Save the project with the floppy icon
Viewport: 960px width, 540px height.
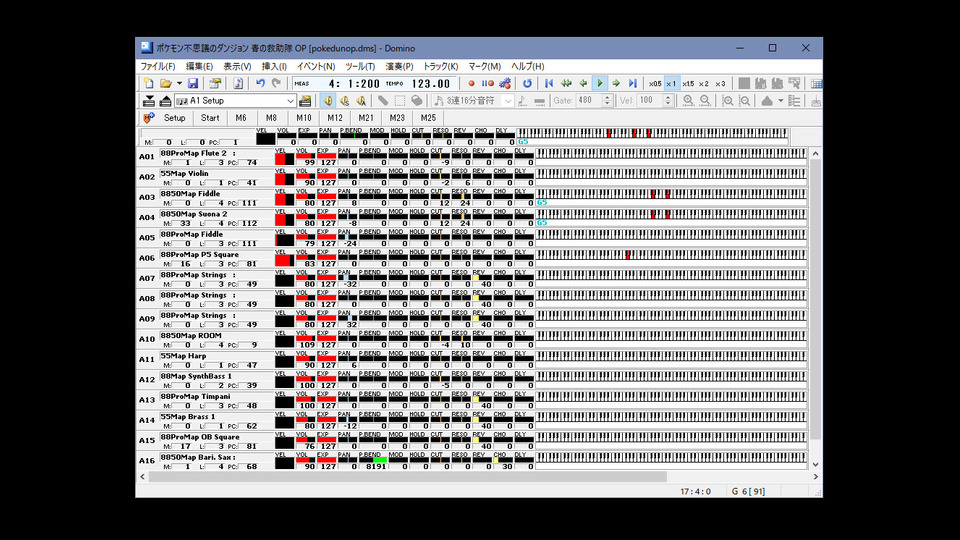point(193,83)
